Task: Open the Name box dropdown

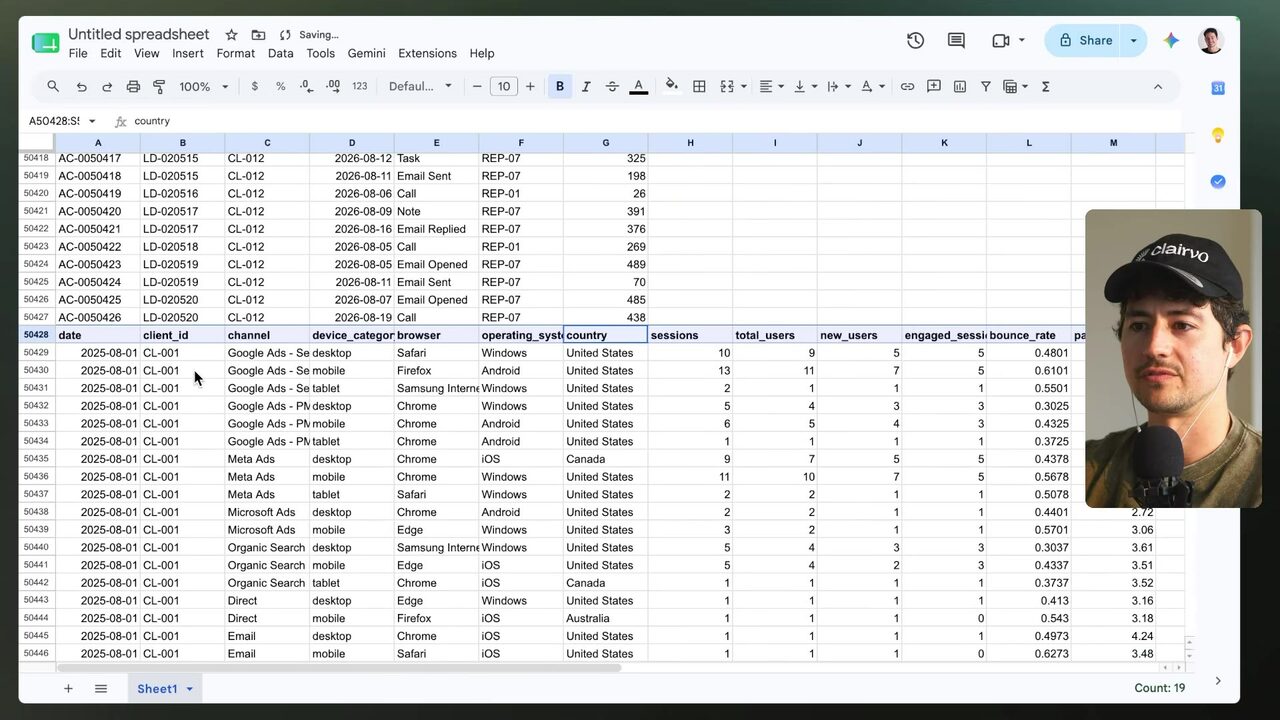Action: pyautogui.click(x=92, y=121)
